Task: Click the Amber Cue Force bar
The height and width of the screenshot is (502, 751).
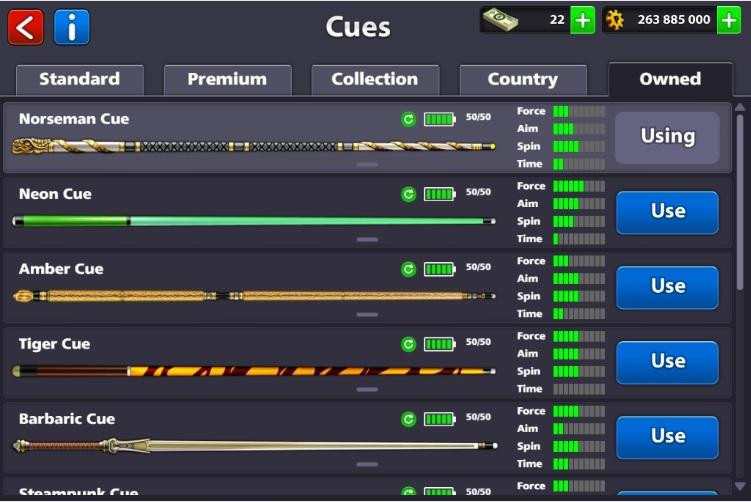Action: point(579,261)
